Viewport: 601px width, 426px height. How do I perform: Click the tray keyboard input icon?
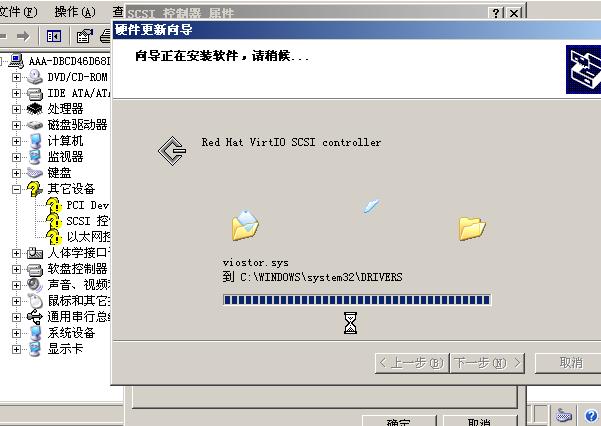564,415
